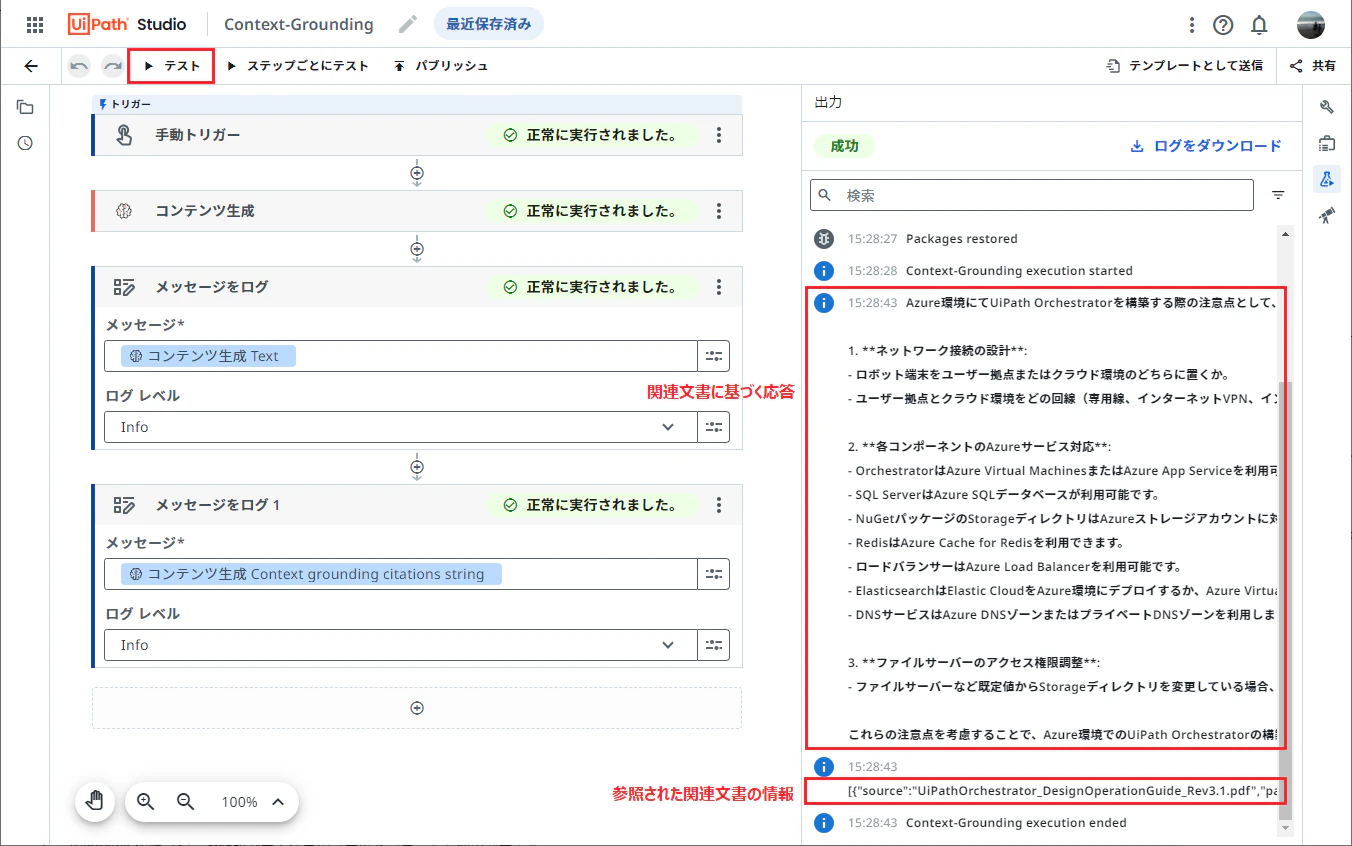Open the help question mark icon

coord(1223,25)
